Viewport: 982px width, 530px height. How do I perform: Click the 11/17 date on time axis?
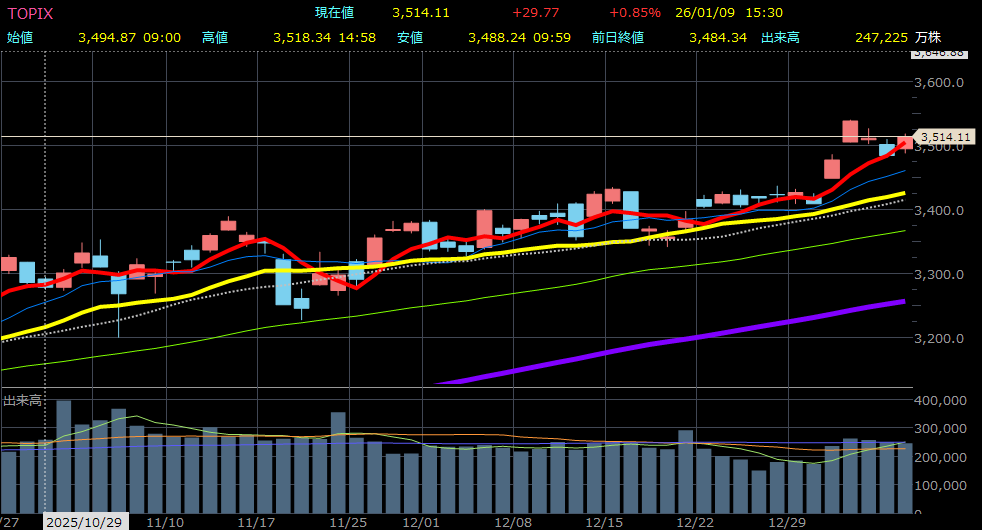point(257,522)
